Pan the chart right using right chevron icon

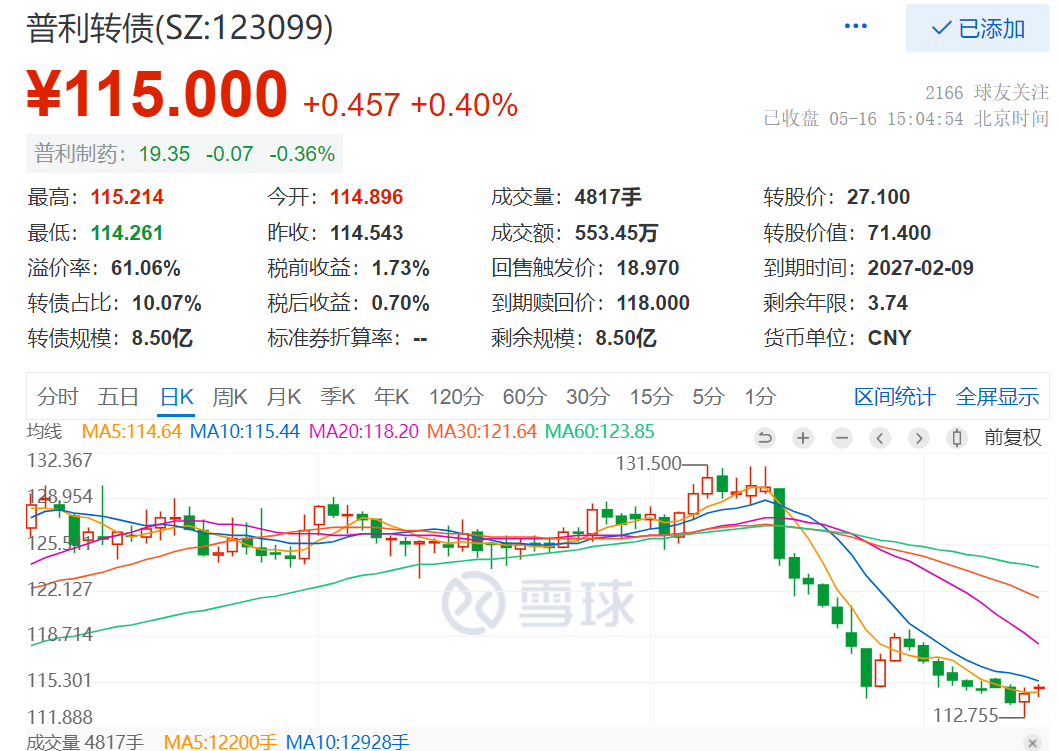pos(918,438)
